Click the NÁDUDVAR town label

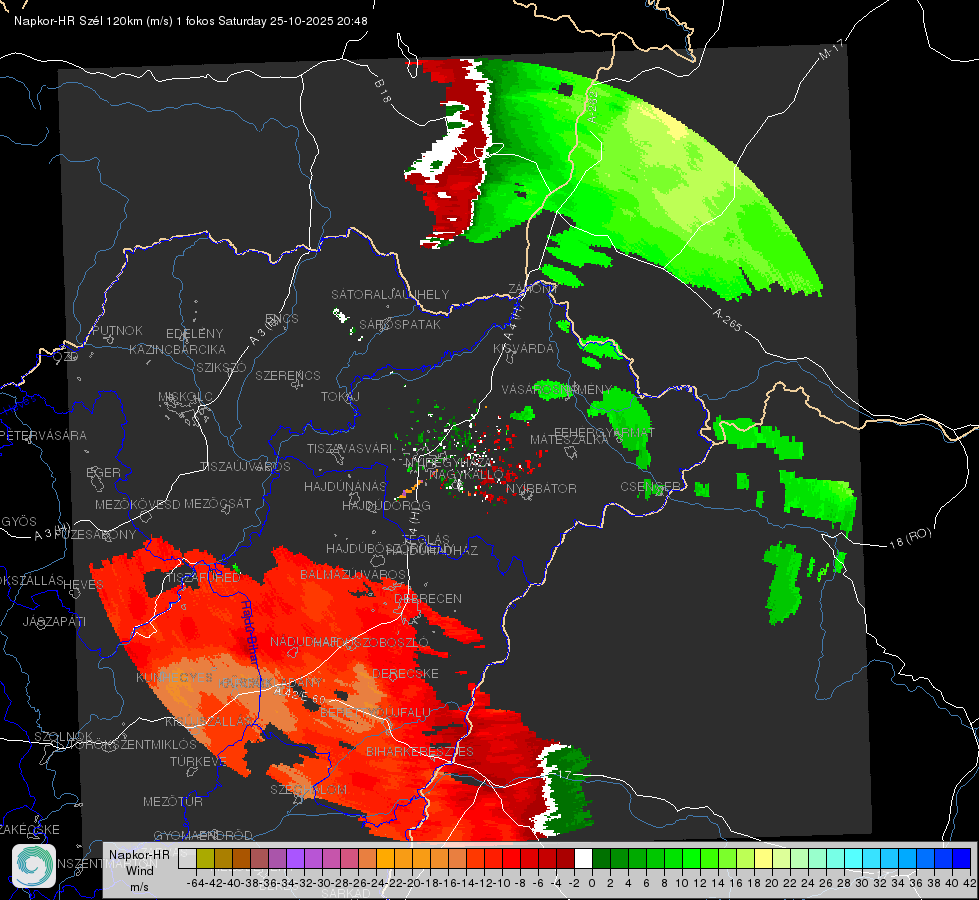305,642
